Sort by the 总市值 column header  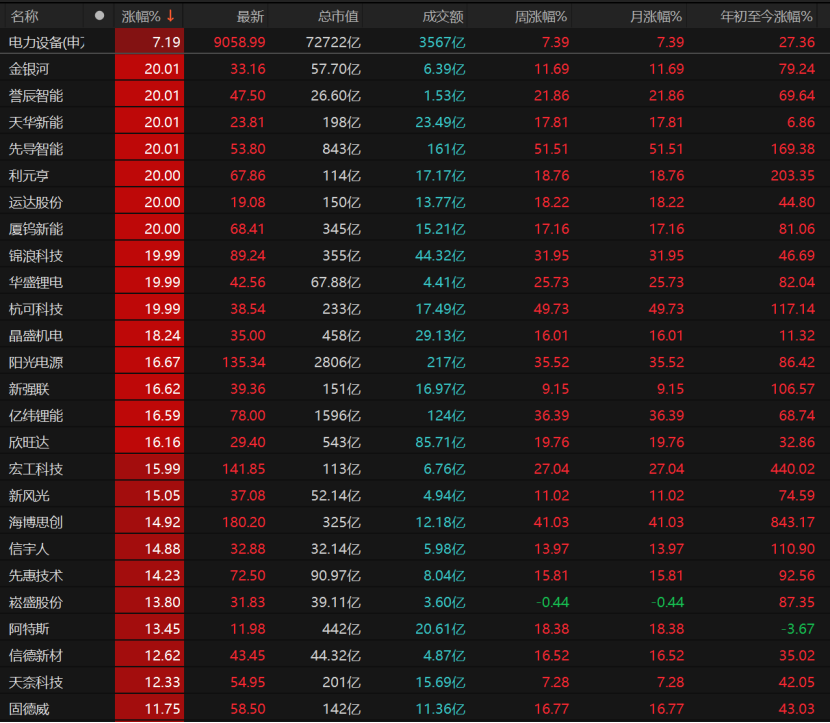338,16
